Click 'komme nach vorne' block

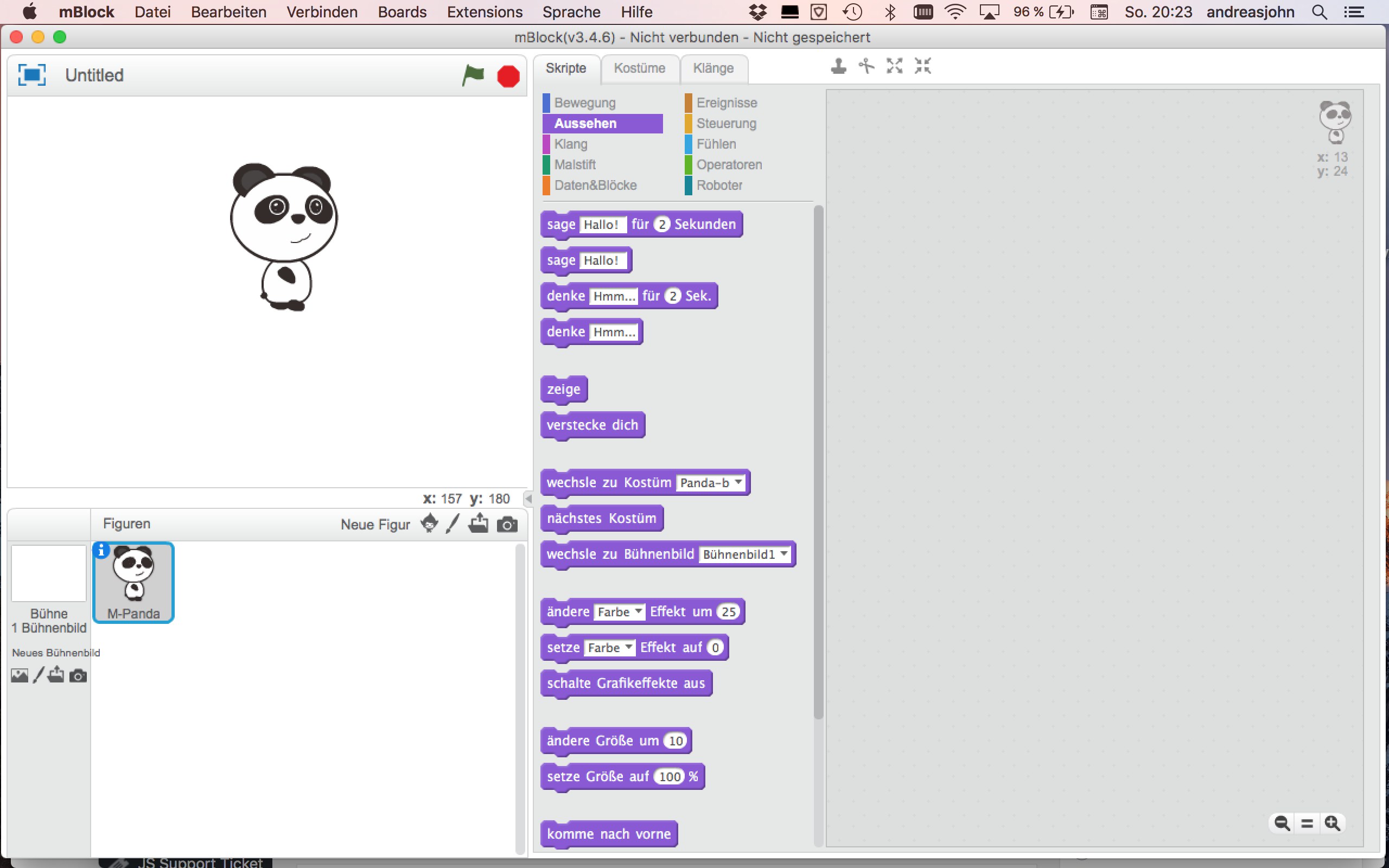coord(609,834)
